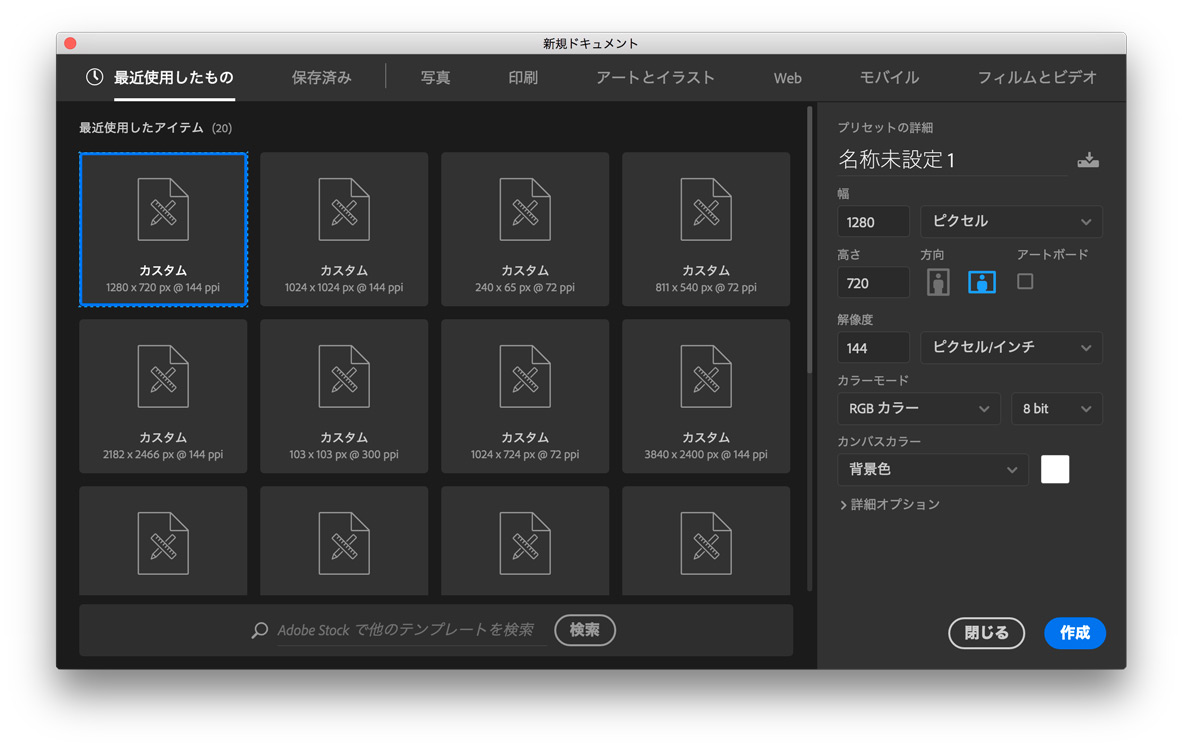Image resolution: width=1182 pixels, height=749 pixels.
Task: Close the 新規ドキュメント dialog with red button
Action: click(x=70, y=43)
